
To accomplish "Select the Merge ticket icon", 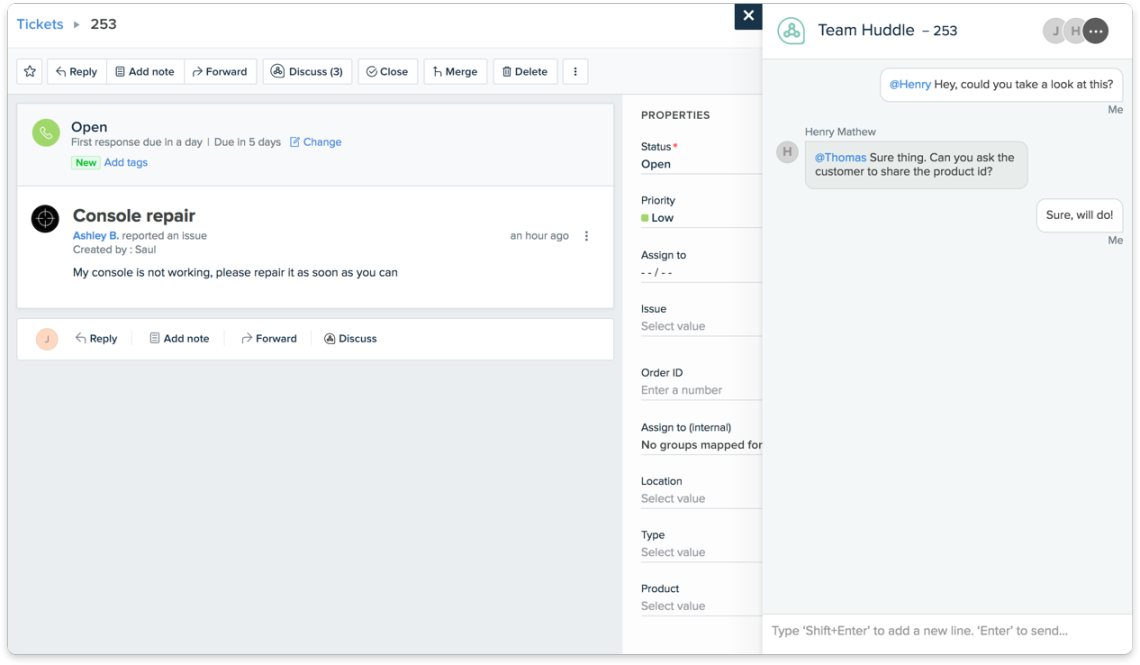I will tap(455, 71).
